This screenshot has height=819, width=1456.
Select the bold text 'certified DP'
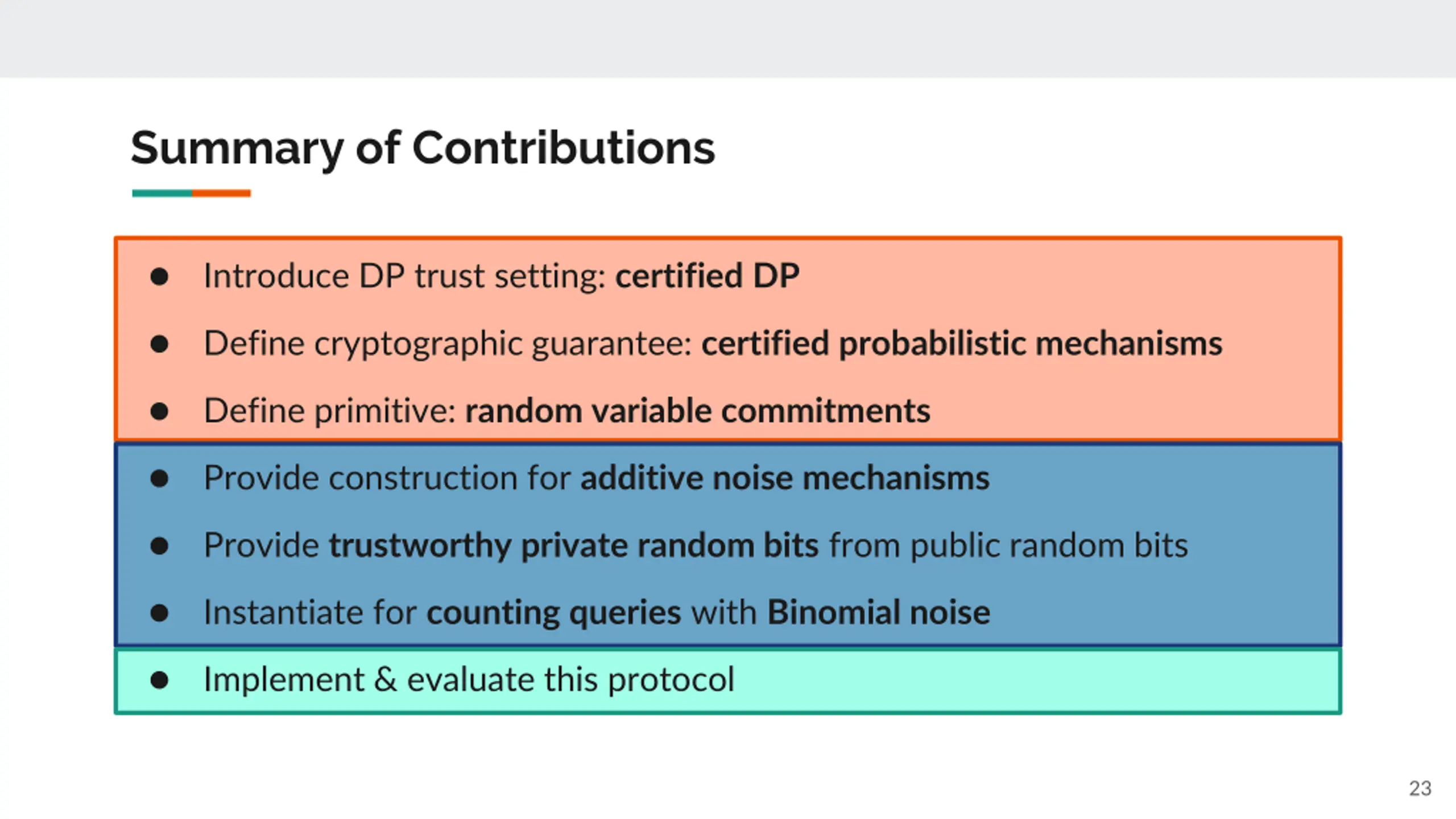click(x=708, y=276)
